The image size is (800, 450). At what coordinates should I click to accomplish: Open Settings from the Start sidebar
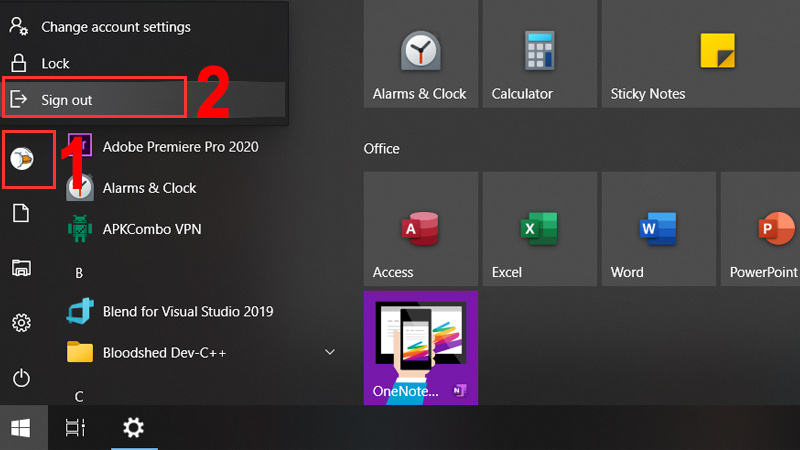[x=21, y=322]
